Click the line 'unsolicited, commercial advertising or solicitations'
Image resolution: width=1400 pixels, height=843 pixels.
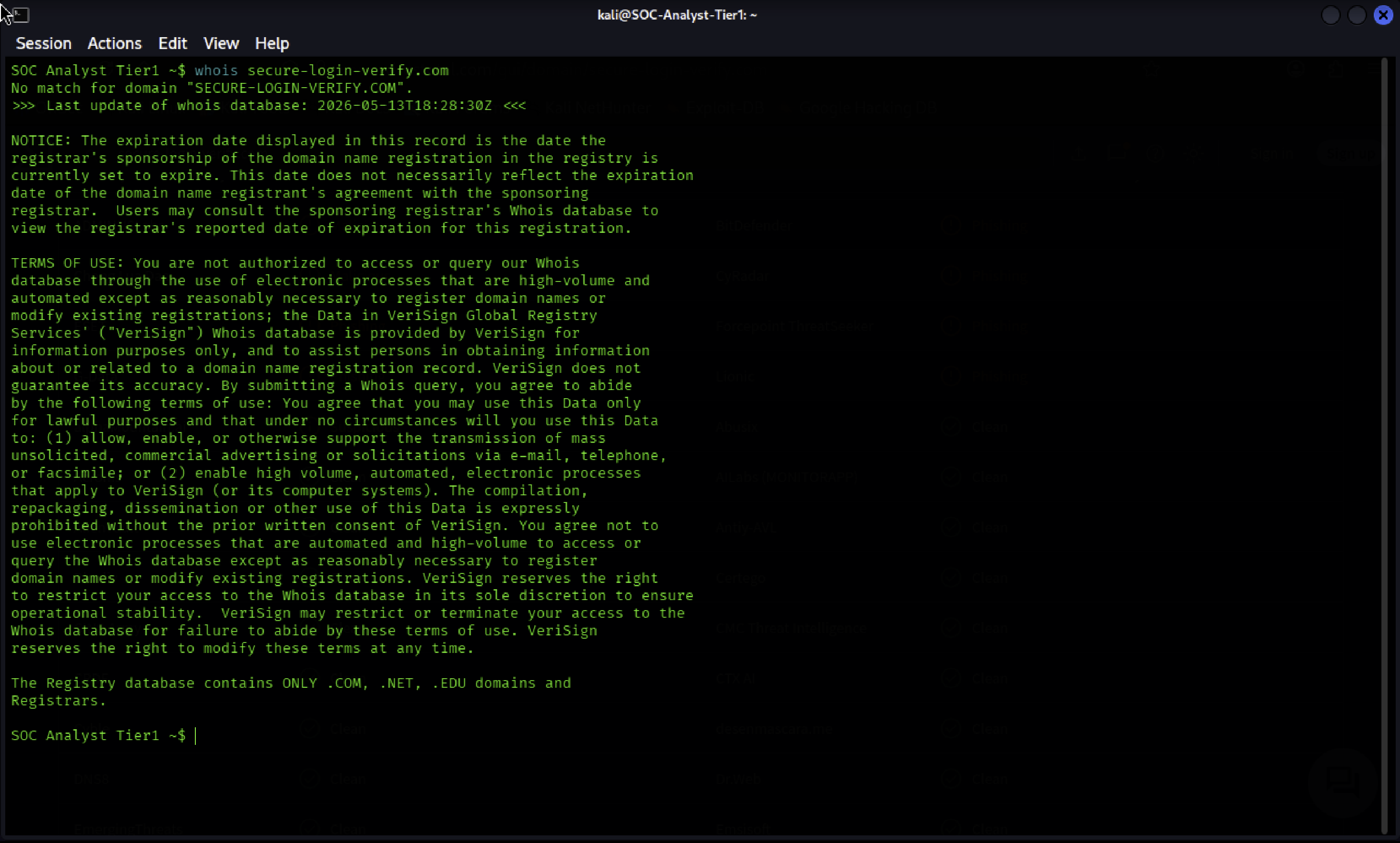point(339,456)
